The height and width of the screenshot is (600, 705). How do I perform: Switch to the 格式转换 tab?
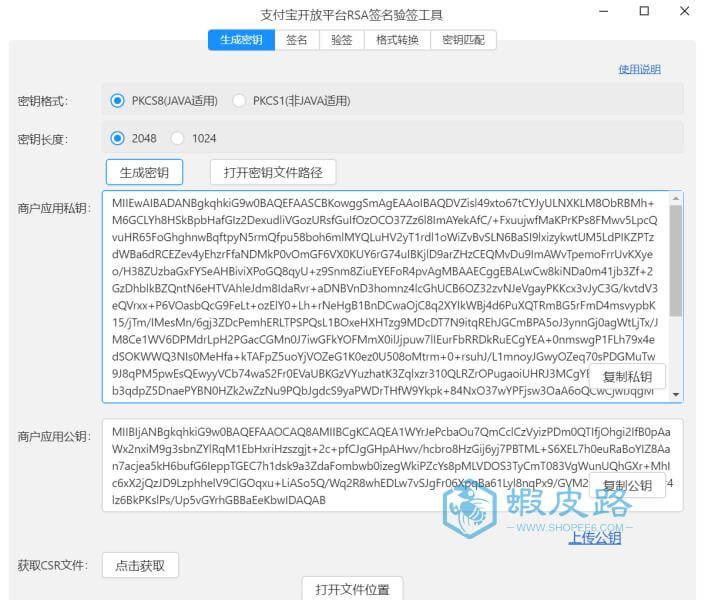[x=397, y=40]
